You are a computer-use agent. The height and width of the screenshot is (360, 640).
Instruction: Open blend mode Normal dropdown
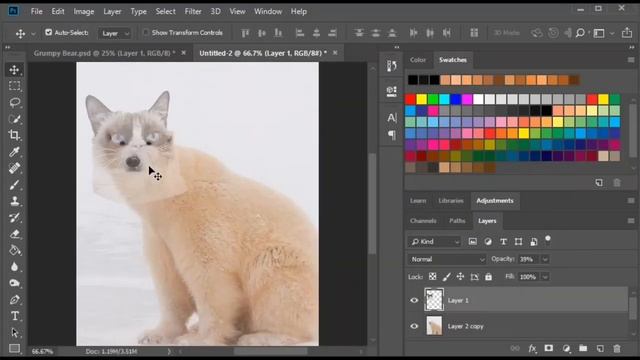[447, 259]
